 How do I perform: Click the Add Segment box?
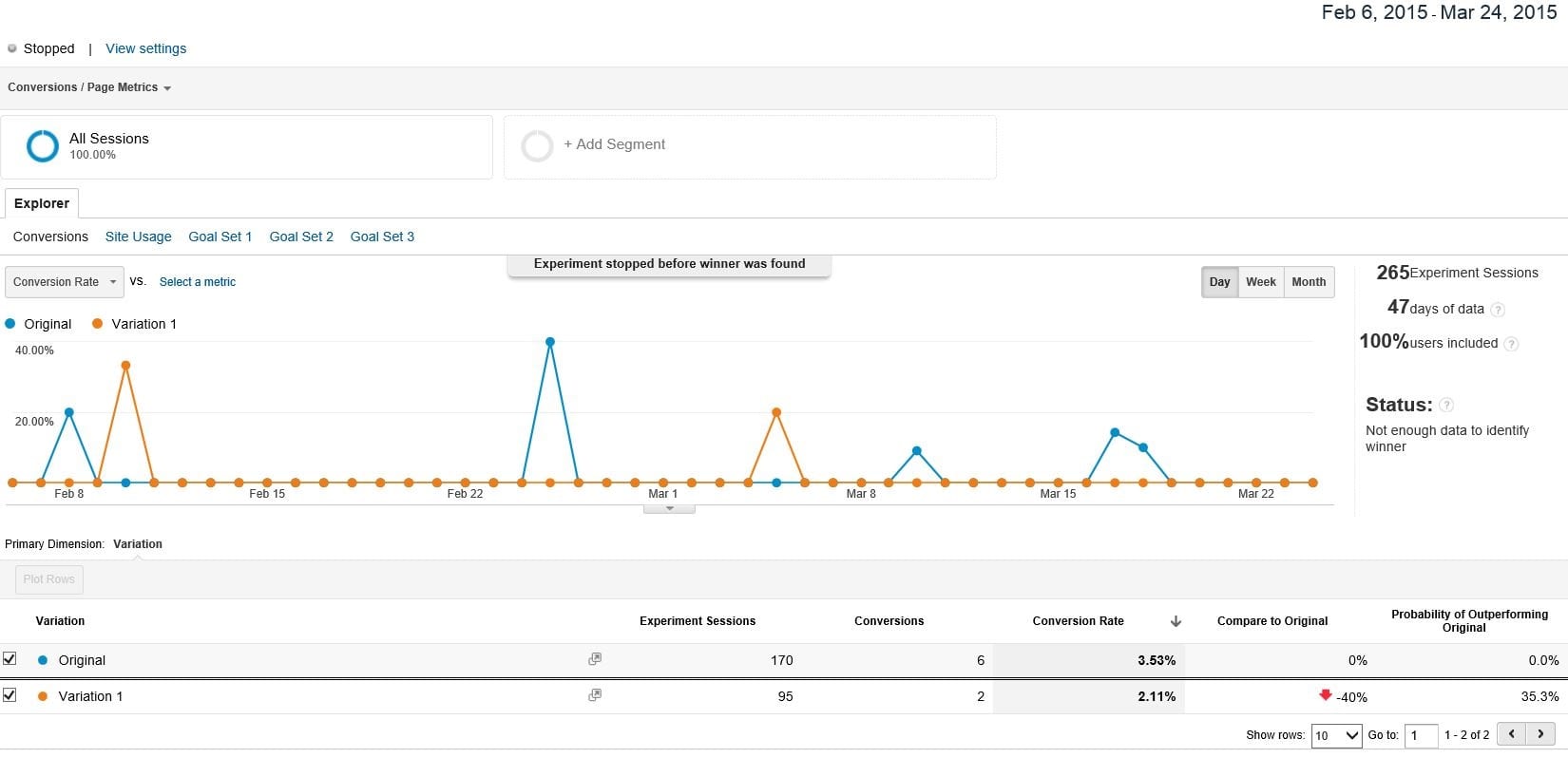tap(750, 146)
